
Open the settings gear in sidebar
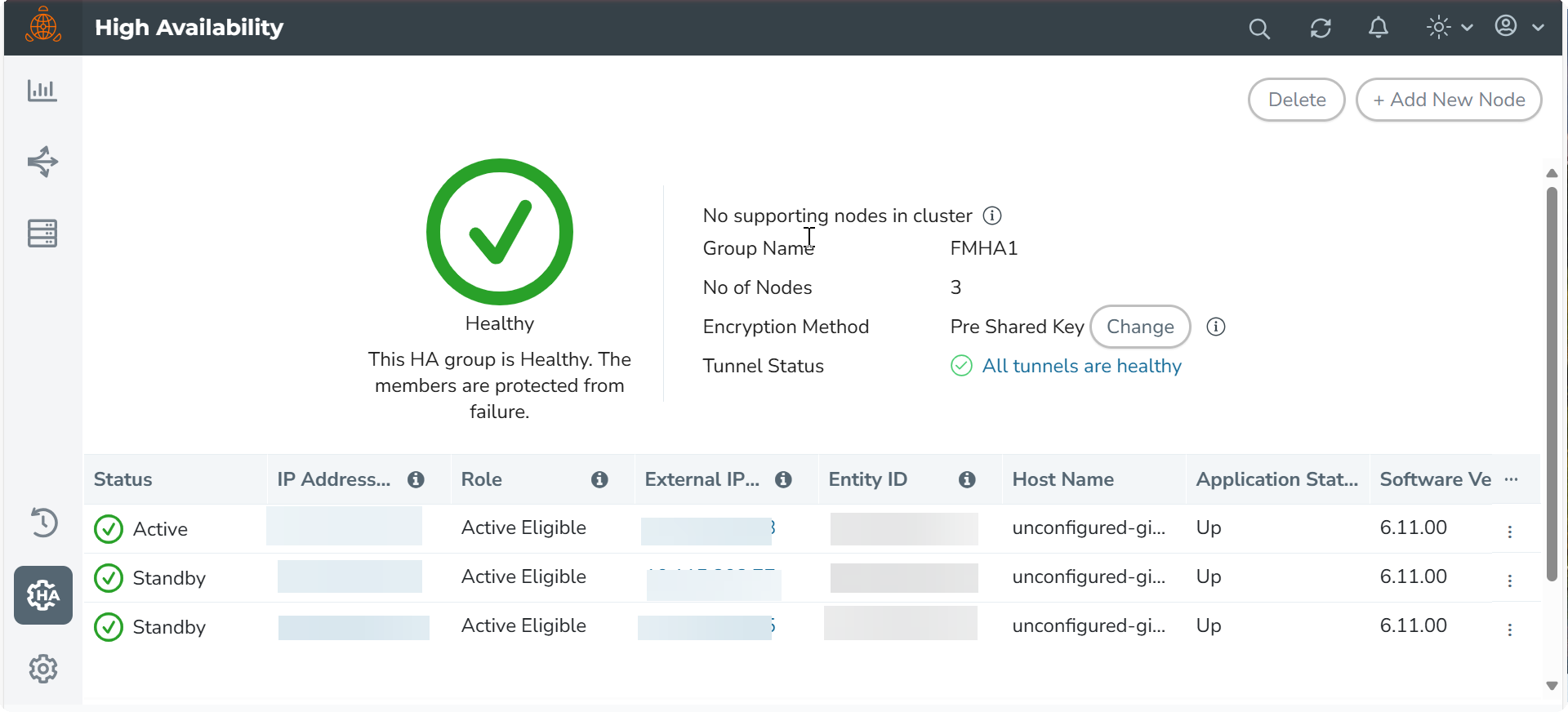point(43,669)
